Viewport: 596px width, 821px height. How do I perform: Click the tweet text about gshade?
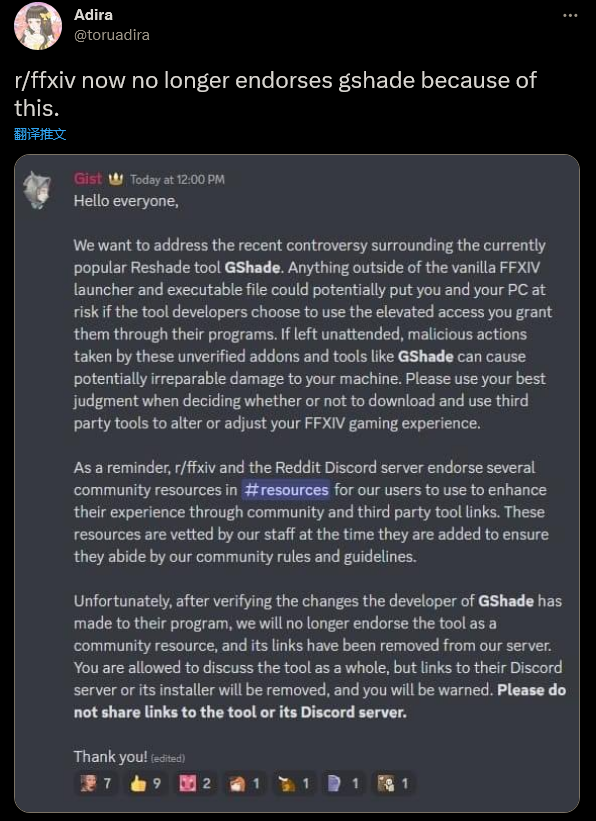coord(275,94)
